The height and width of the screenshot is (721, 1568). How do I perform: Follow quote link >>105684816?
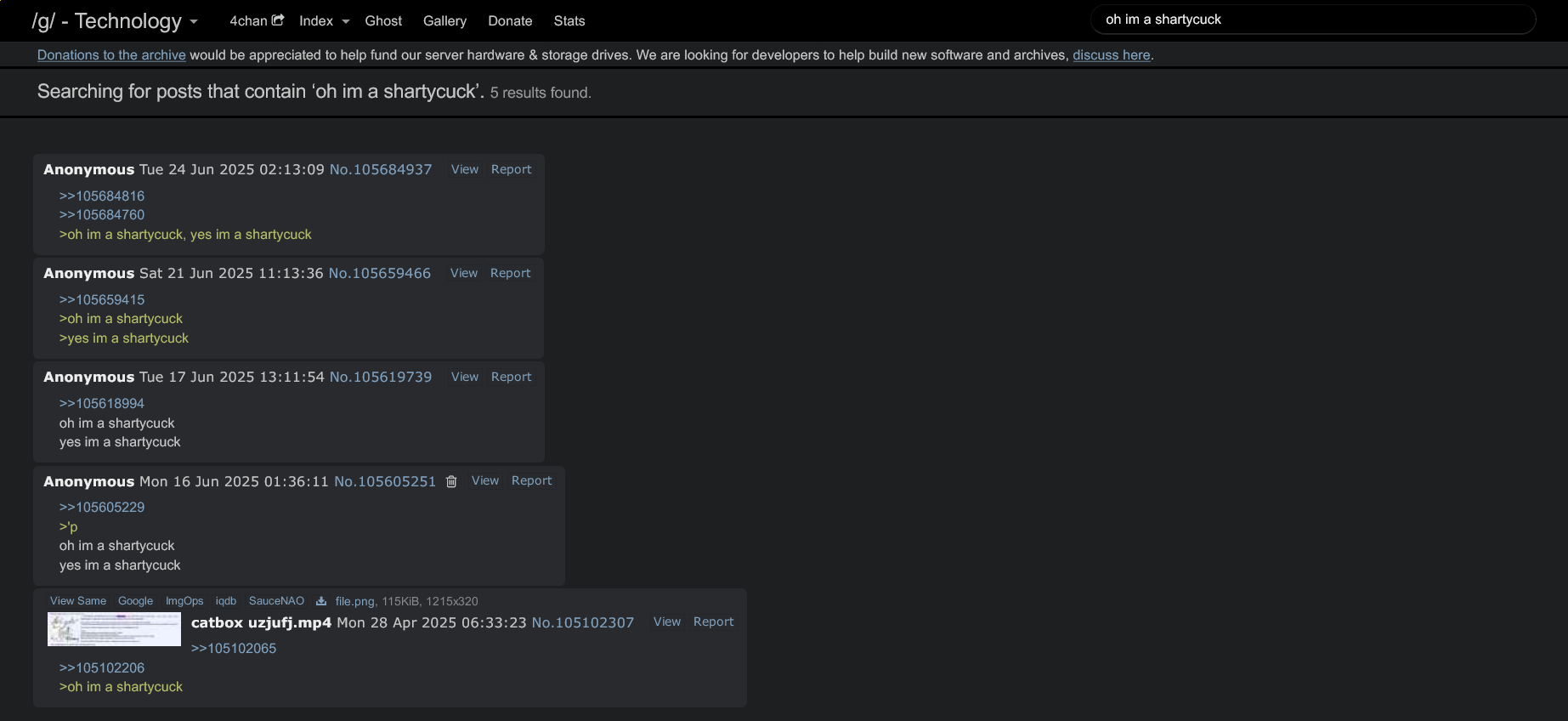[102, 196]
